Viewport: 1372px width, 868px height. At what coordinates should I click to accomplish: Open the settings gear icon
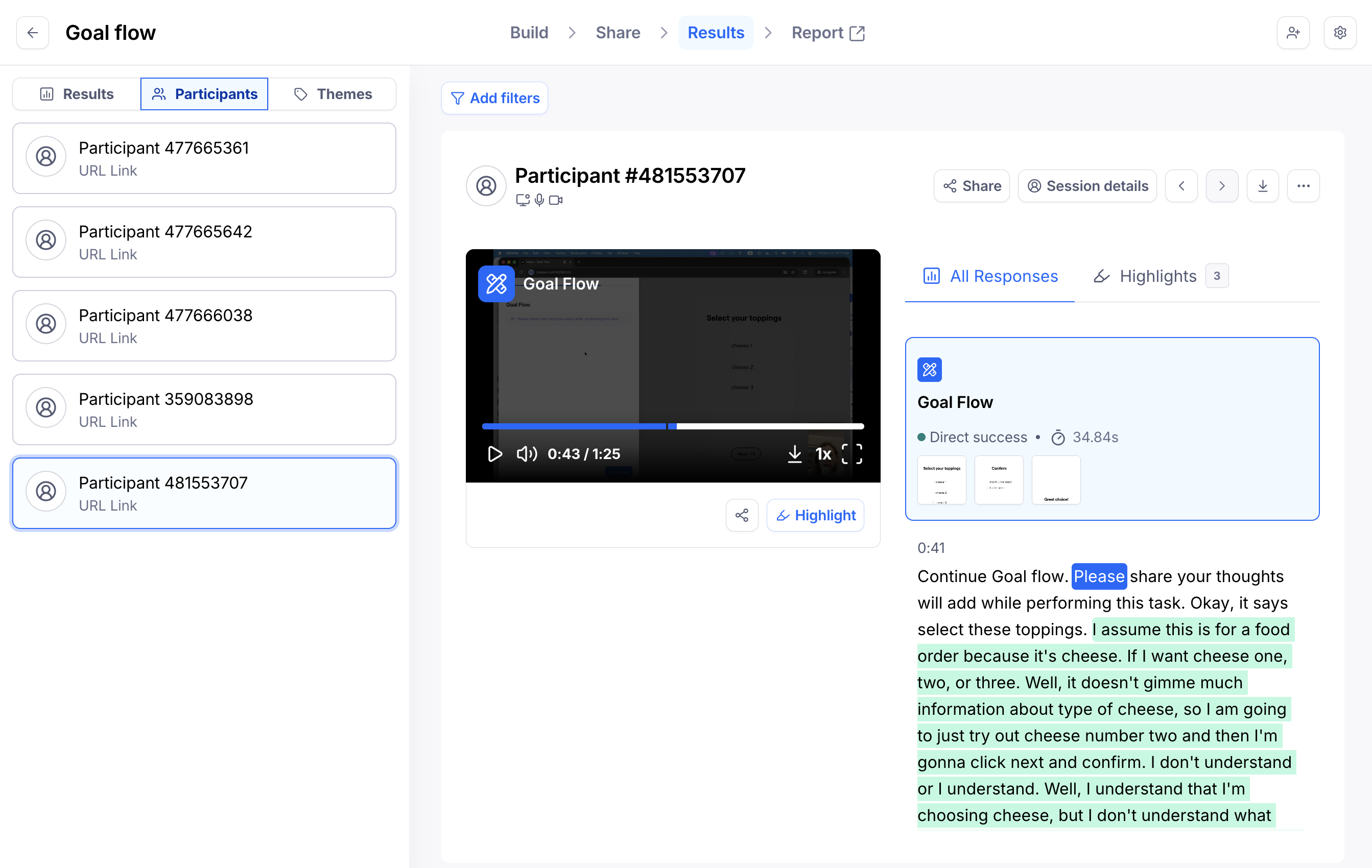coord(1339,33)
